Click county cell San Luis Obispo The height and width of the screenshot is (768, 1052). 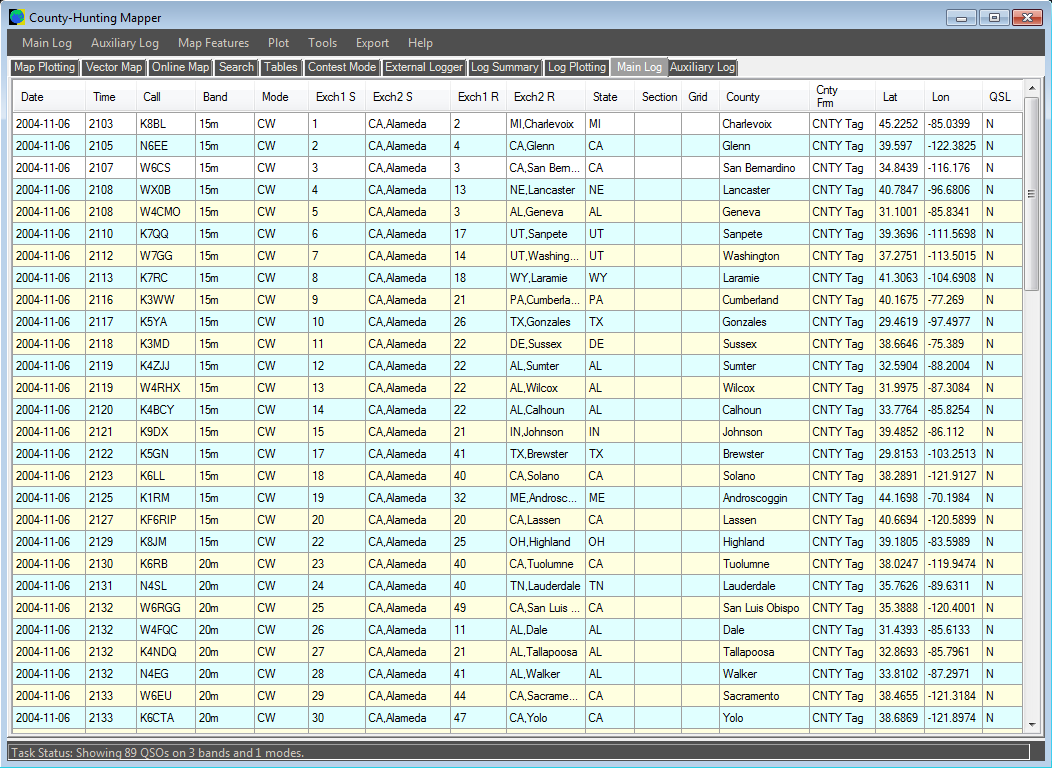click(x=764, y=608)
